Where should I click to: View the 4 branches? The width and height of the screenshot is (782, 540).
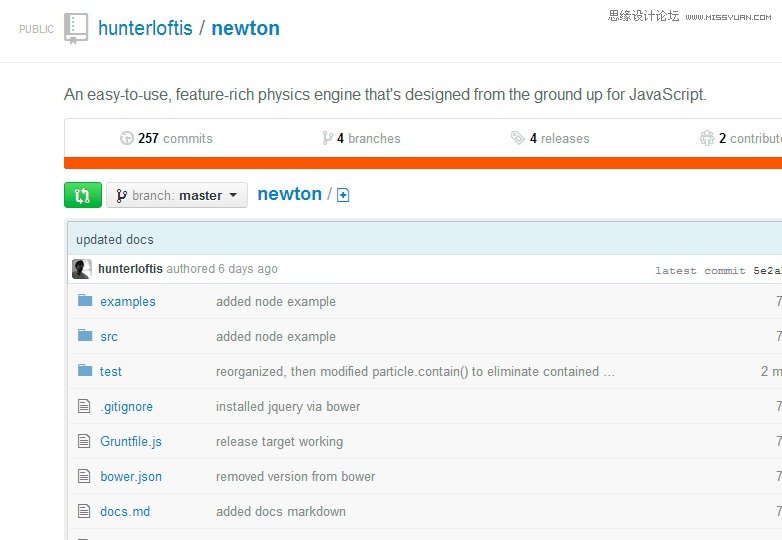[369, 138]
